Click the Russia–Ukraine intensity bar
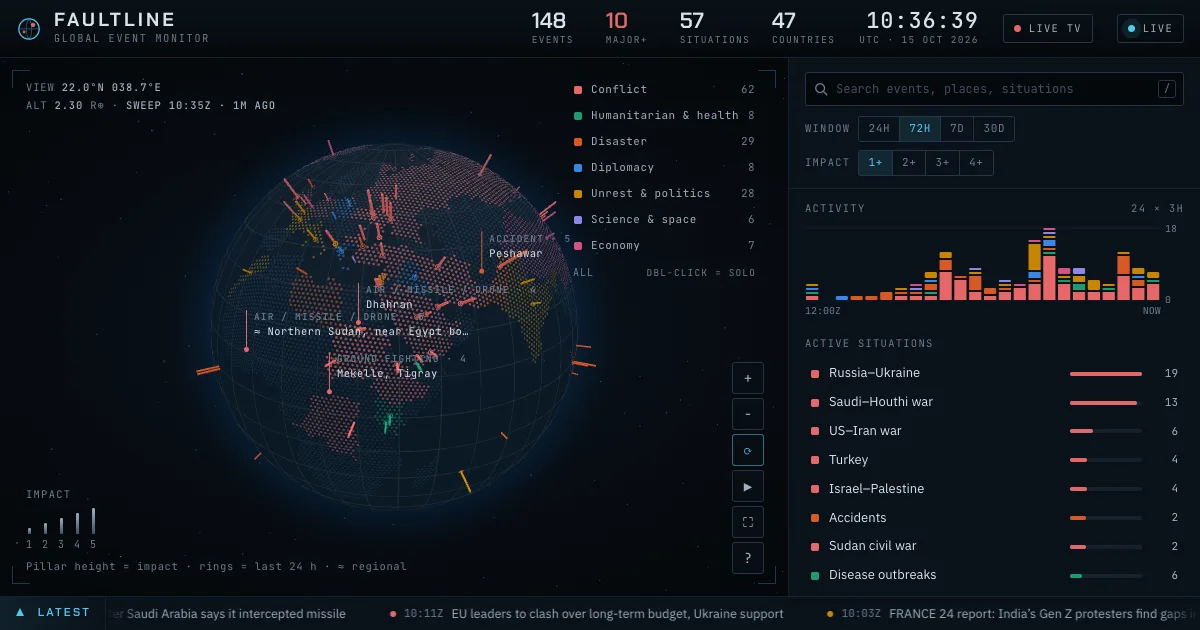This screenshot has width=1200, height=630. click(x=1106, y=374)
